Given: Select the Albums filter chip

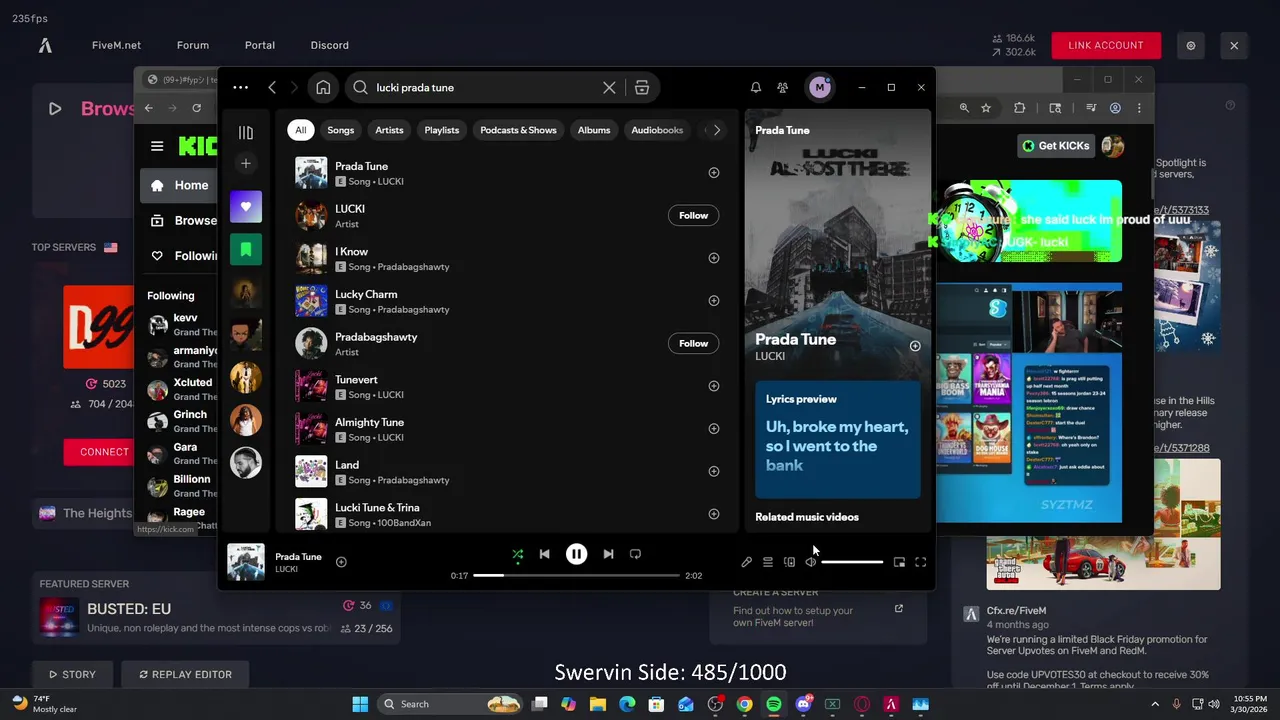Looking at the screenshot, I should tap(594, 130).
